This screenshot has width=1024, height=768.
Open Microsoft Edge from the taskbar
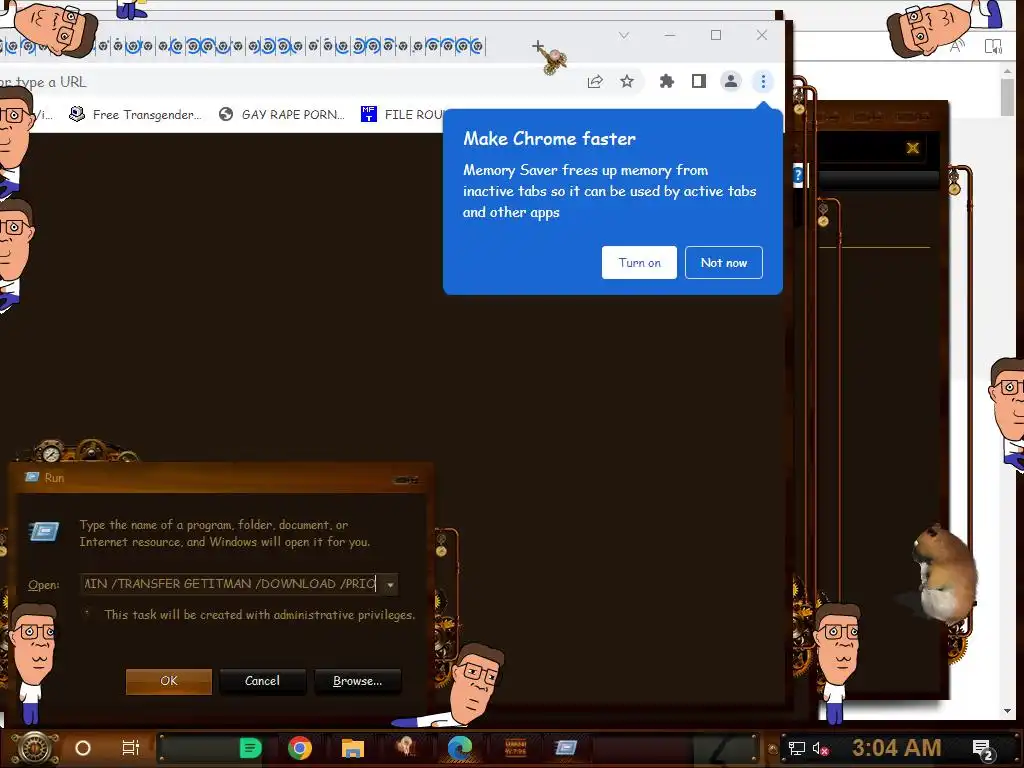(x=460, y=748)
